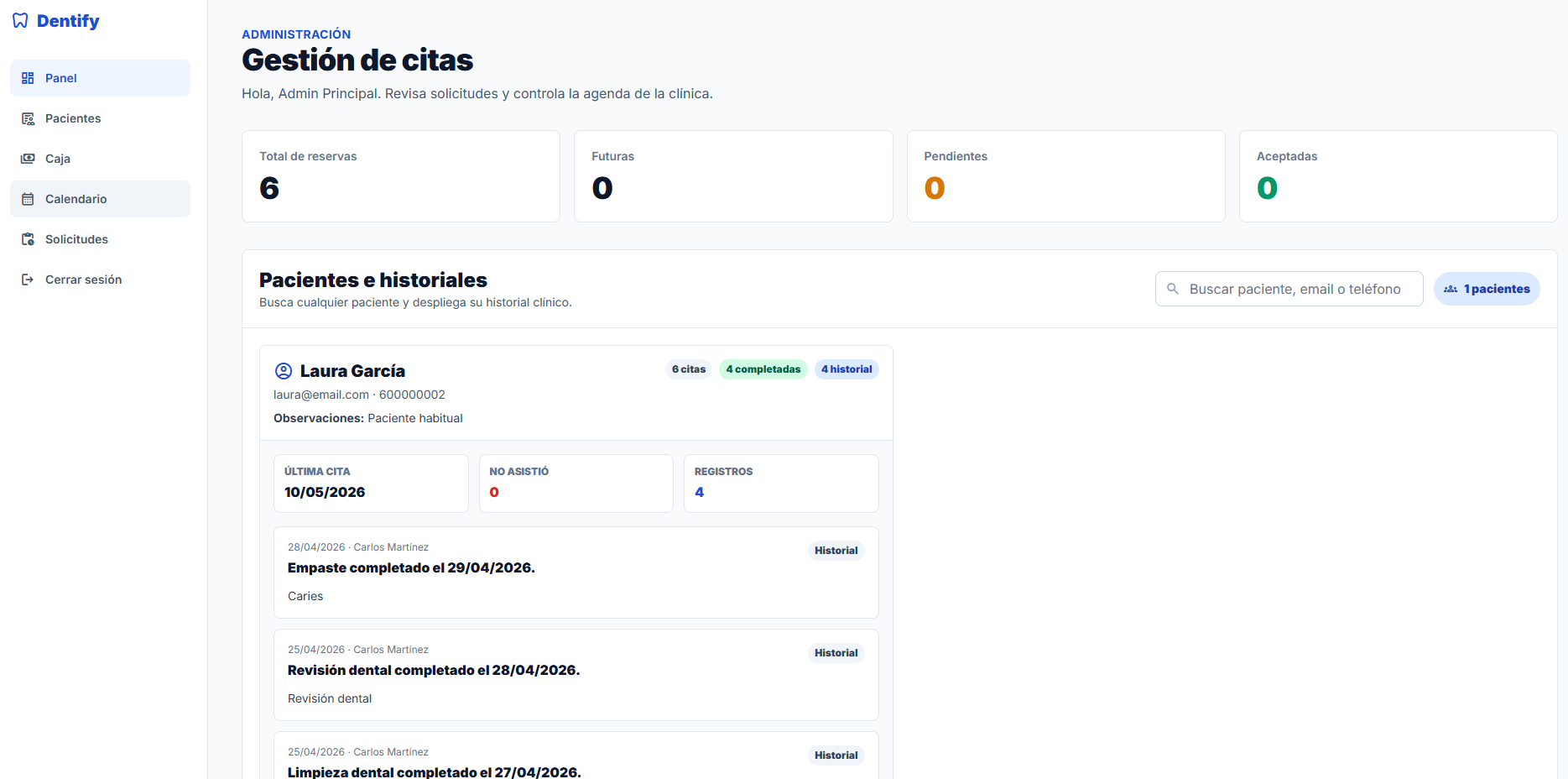Click the Futuras stat card
The image size is (1568, 779).
733,176
